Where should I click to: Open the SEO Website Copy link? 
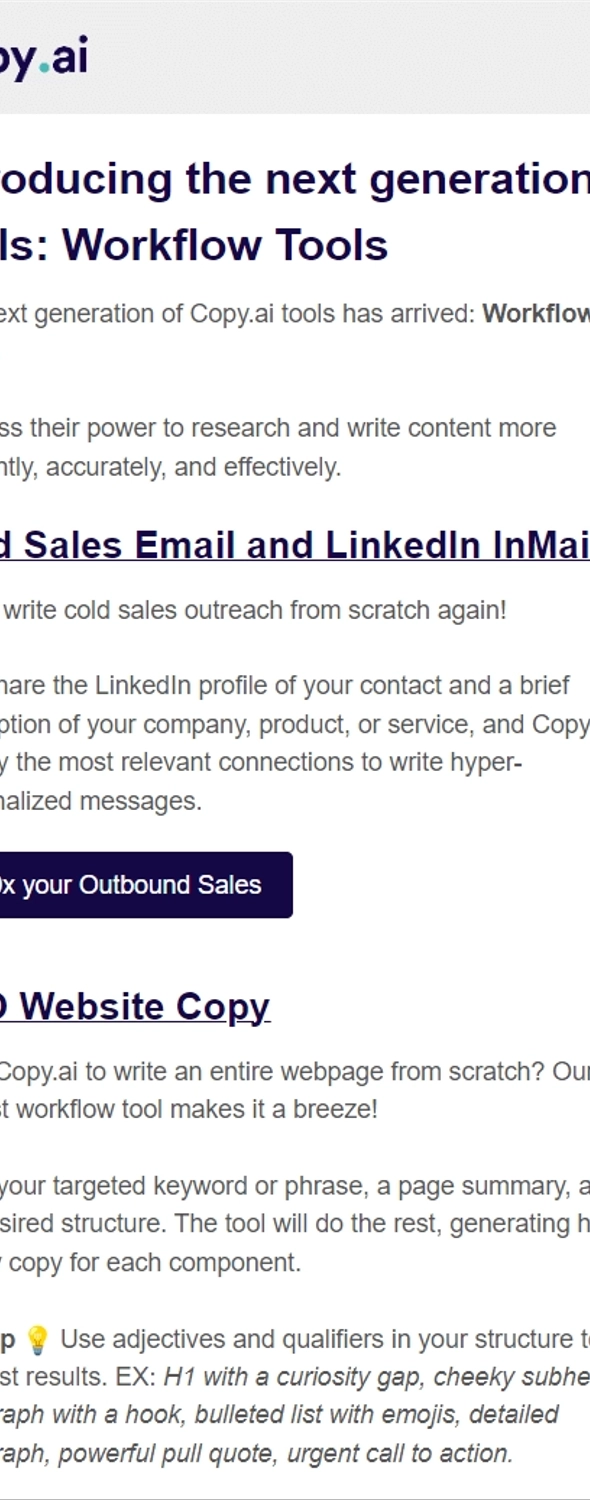click(x=135, y=1006)
